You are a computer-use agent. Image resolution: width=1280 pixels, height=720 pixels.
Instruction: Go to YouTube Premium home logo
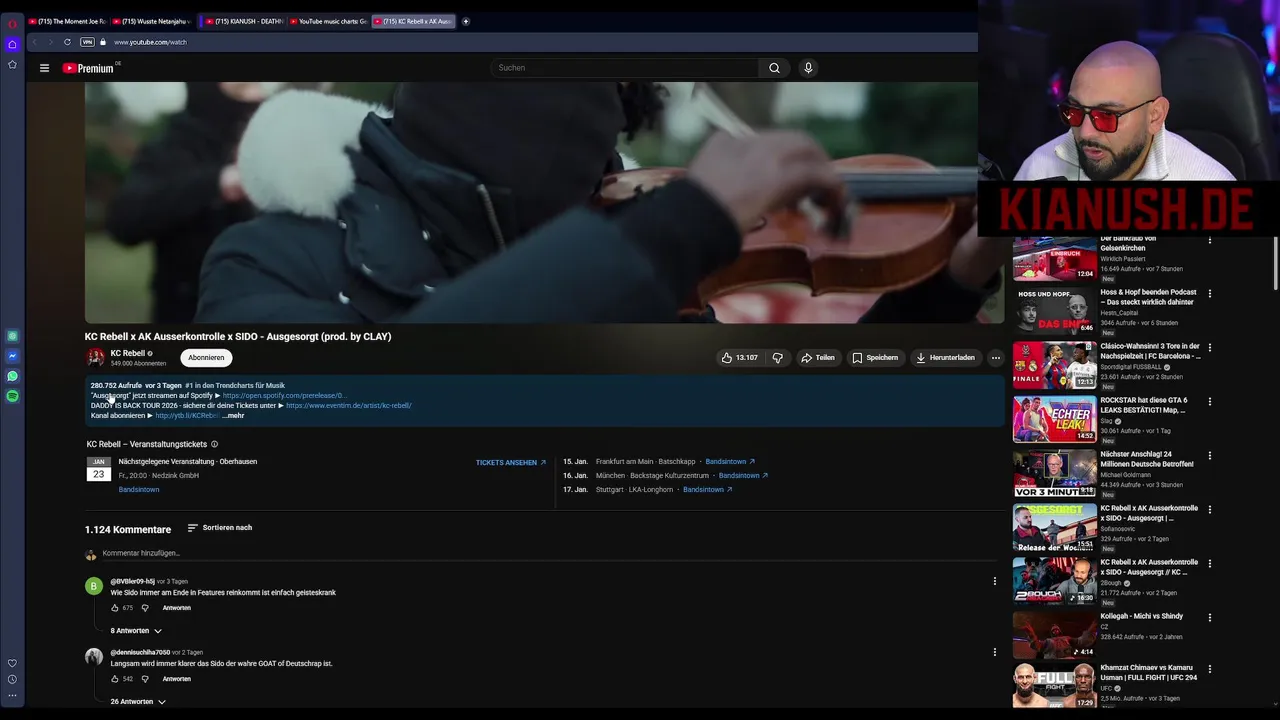90,68
